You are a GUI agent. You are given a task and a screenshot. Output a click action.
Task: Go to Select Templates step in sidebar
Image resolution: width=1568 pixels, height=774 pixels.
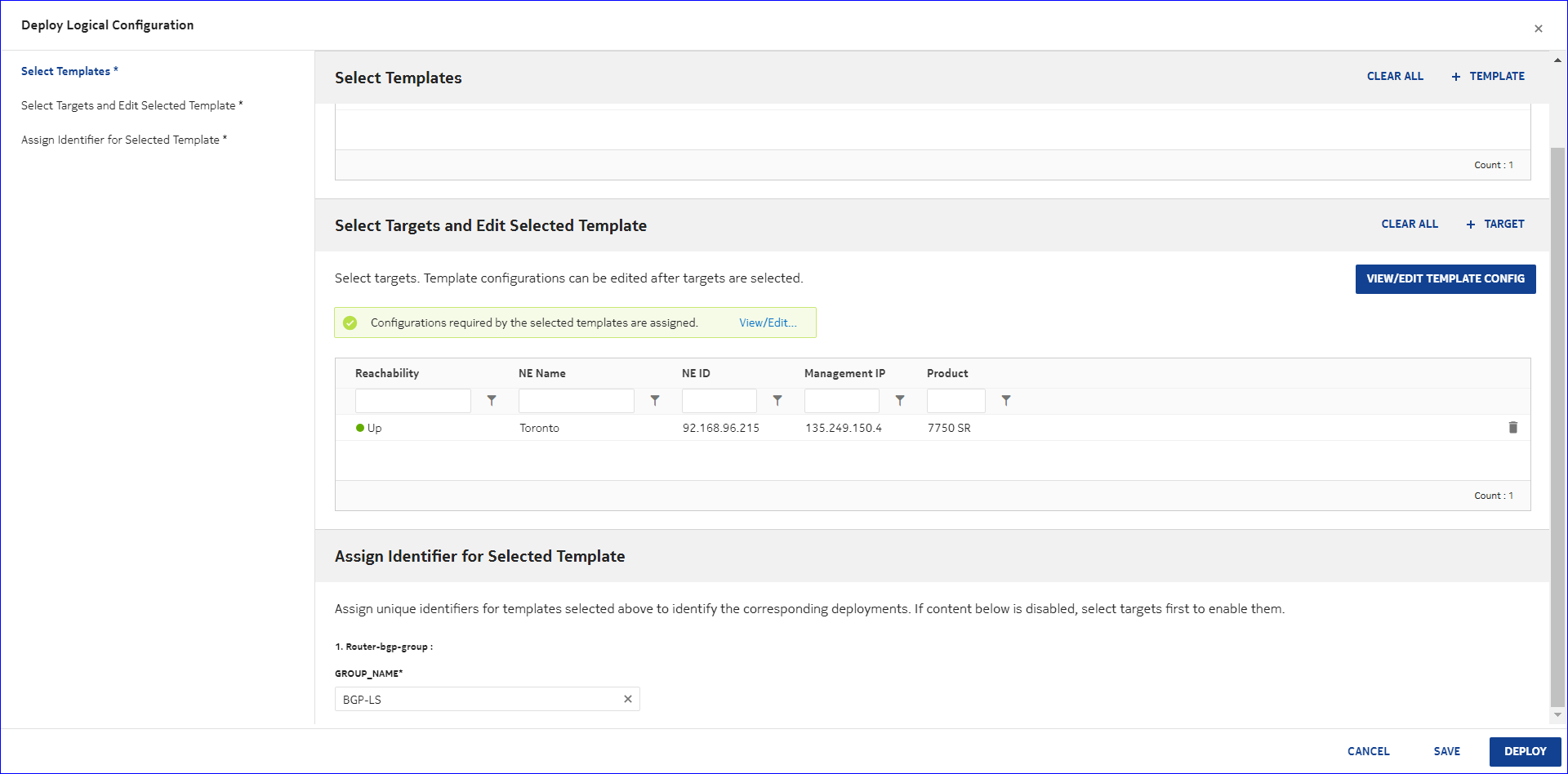coord(65,71)
